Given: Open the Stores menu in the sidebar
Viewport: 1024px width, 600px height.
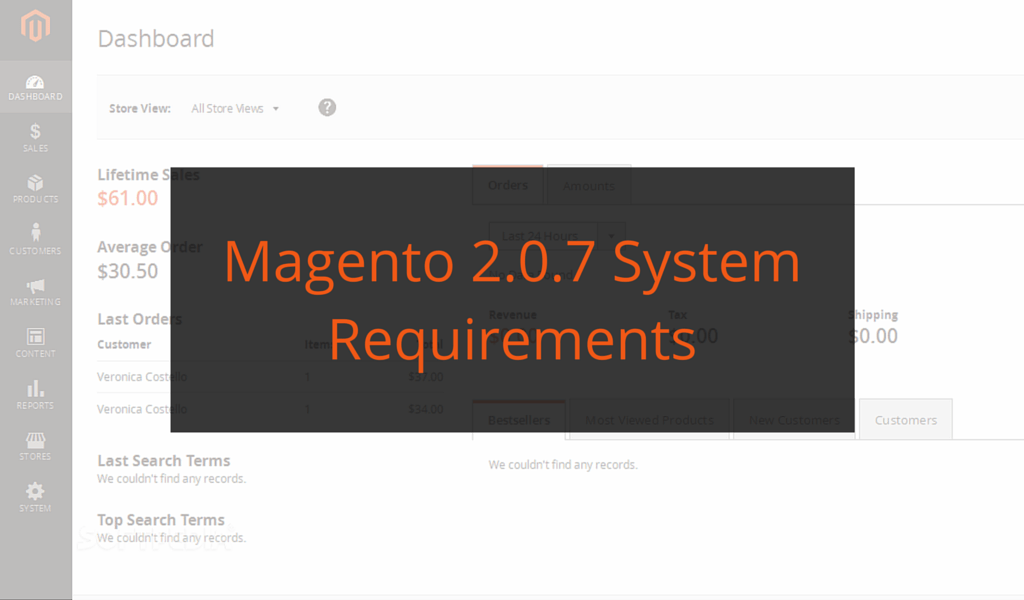Looking at the screenshot, I should [x=35, y=447].
